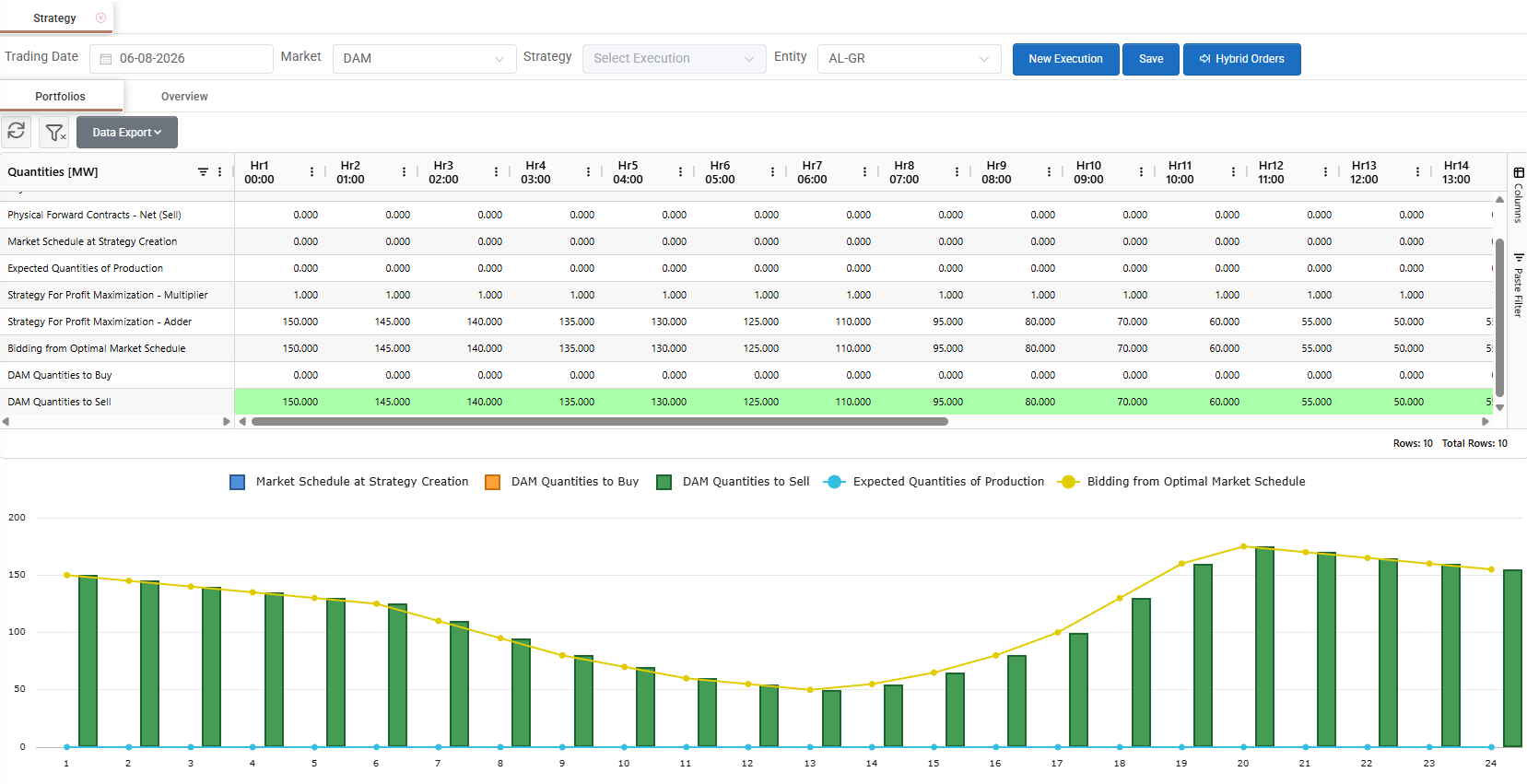Image resolution: width=1527 pixels, height=784 pixels.
Task: Click the yellow line point at hour 13
Action: (810, 689)
